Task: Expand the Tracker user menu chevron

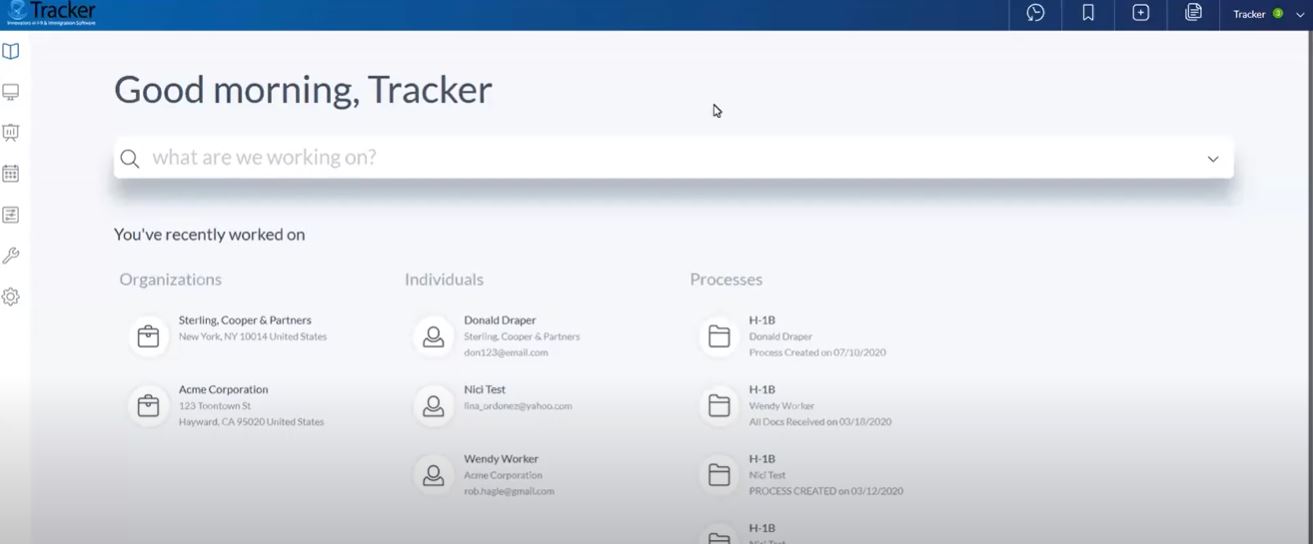Action: click(x=1300, y=15)
